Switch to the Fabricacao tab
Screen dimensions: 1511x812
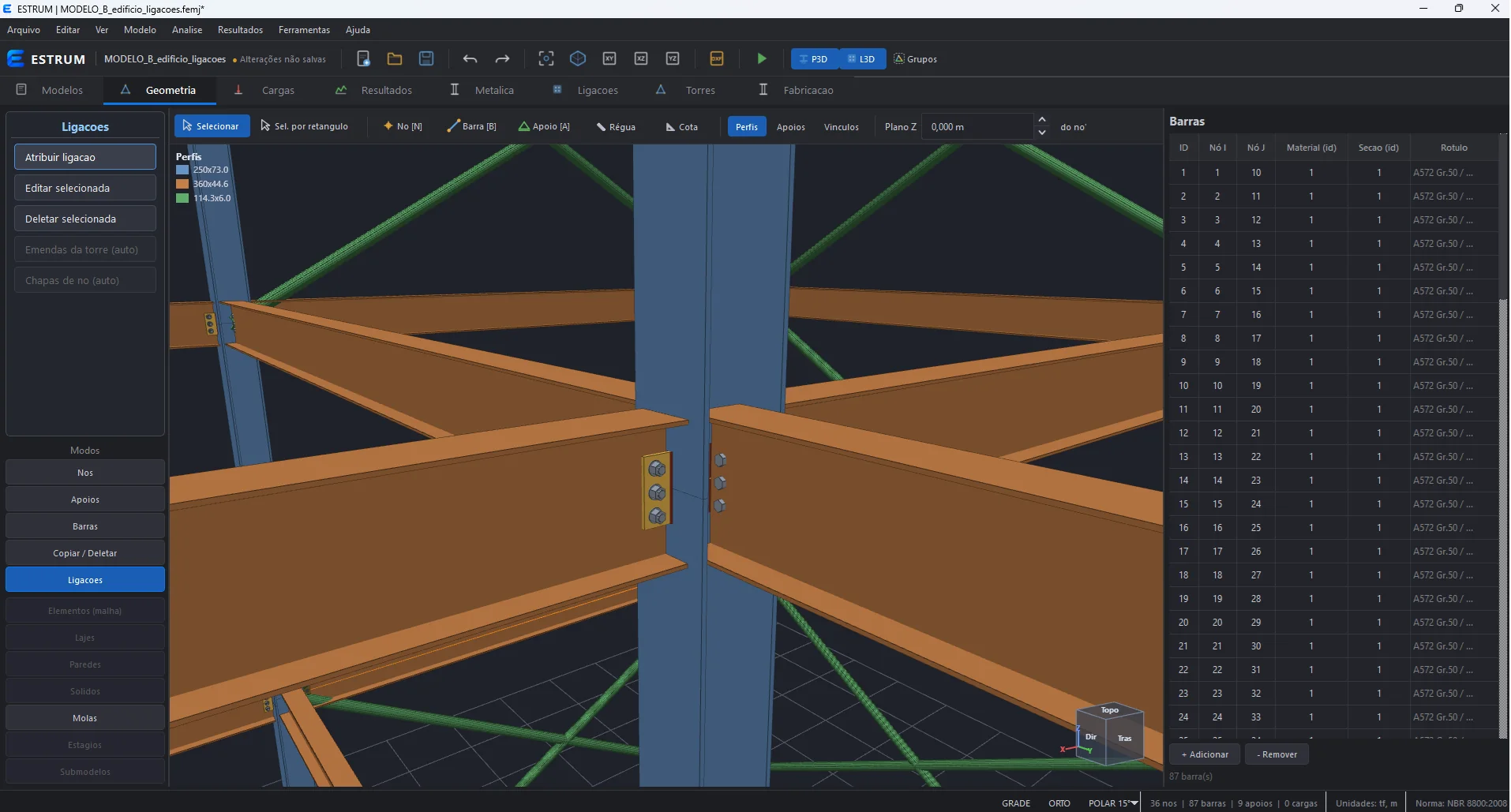coord(796,90)
